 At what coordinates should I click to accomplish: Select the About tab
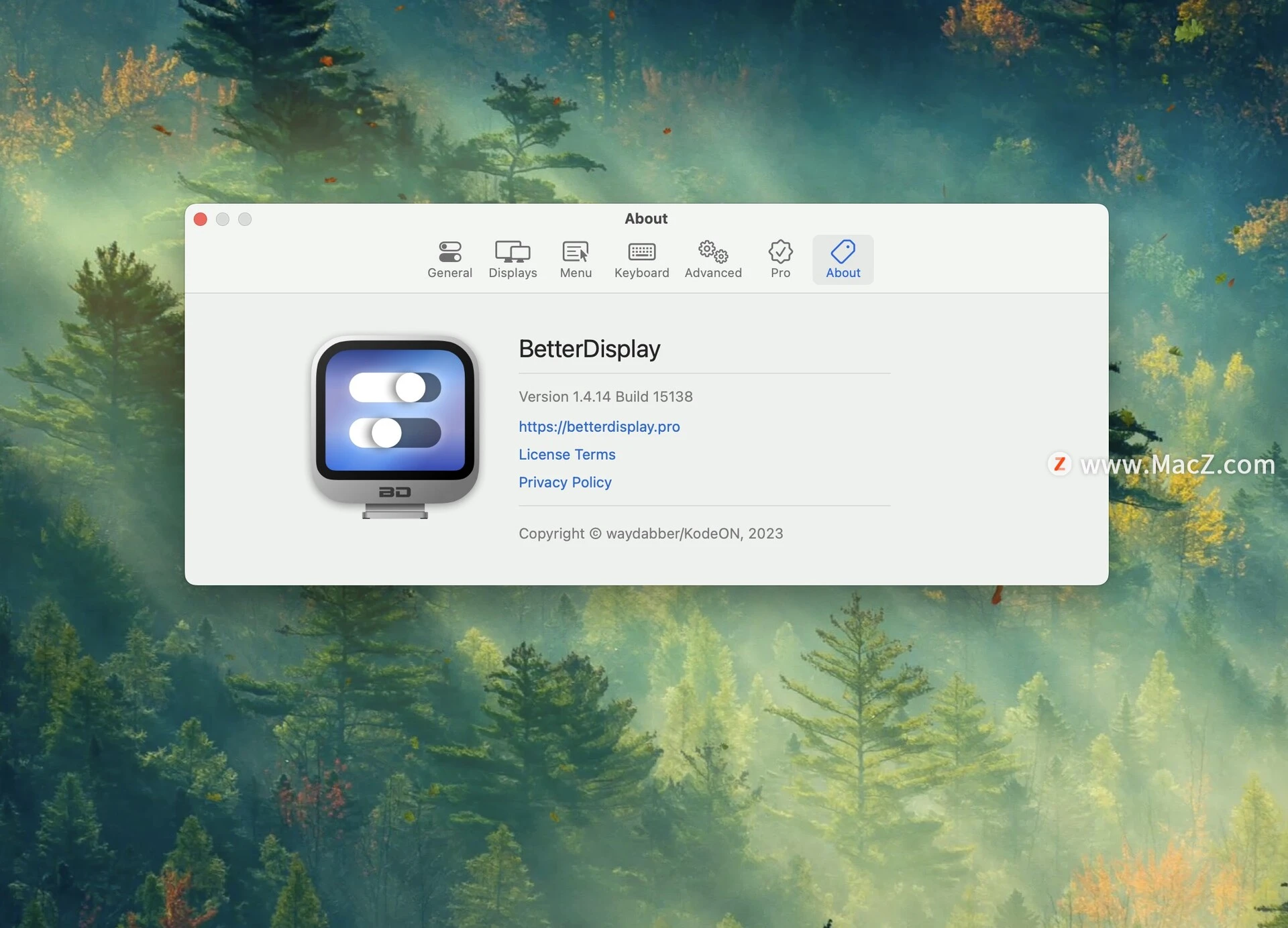843,259
